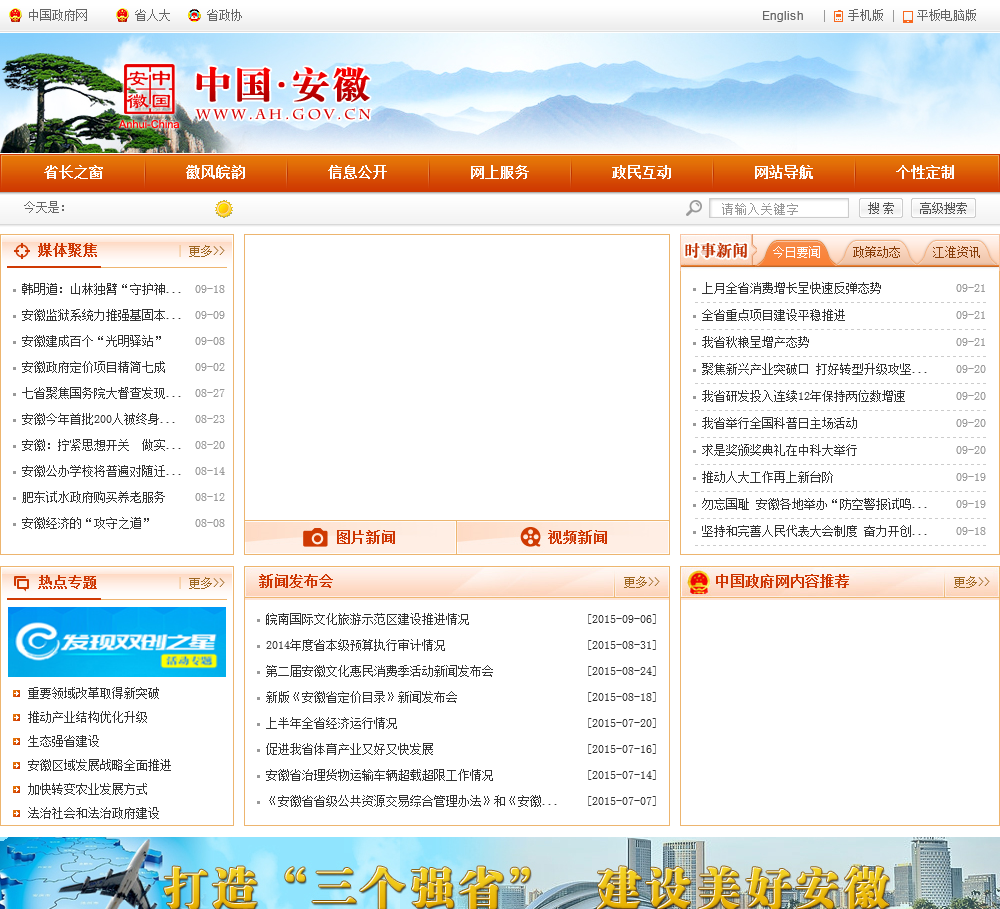Click the sunny weather icon
Viewport: 1000px width, 909px height.
coord(224,209)
